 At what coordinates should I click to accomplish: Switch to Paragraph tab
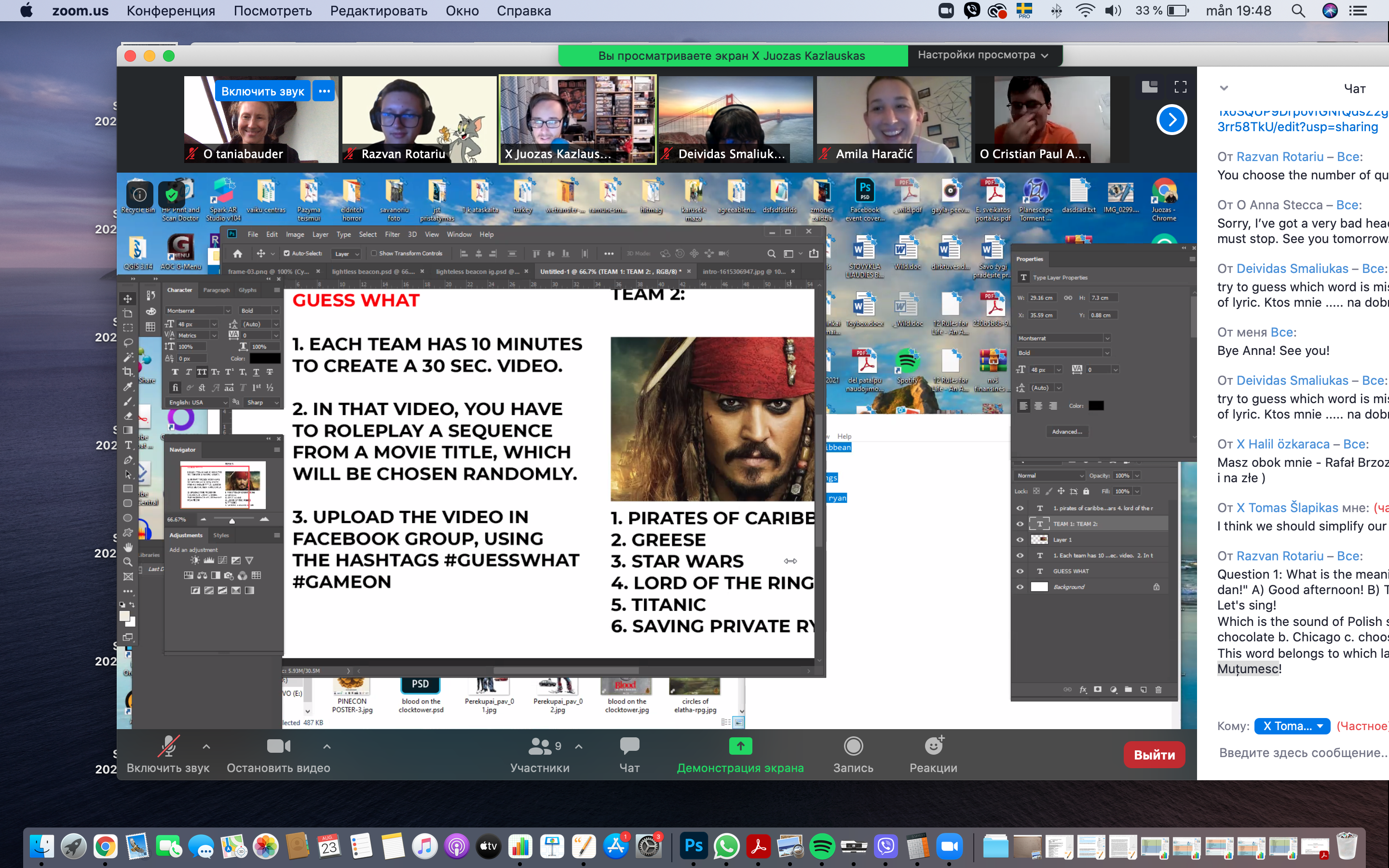tap(217, 290)
